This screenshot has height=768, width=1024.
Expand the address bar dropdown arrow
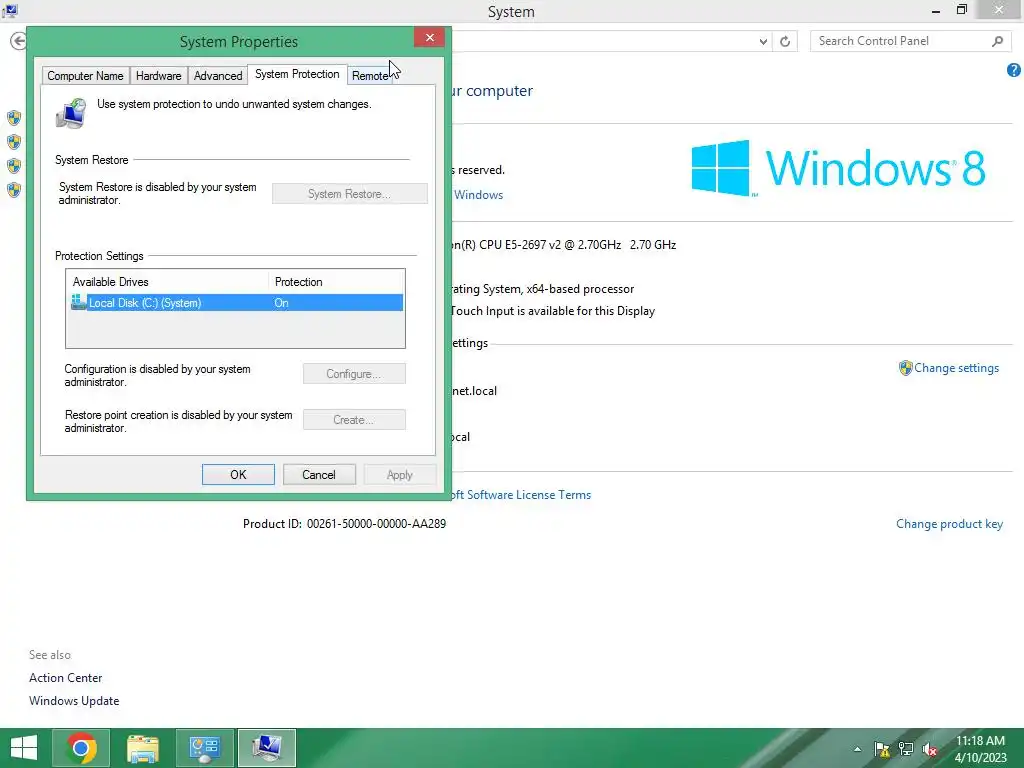pos(763,41)
